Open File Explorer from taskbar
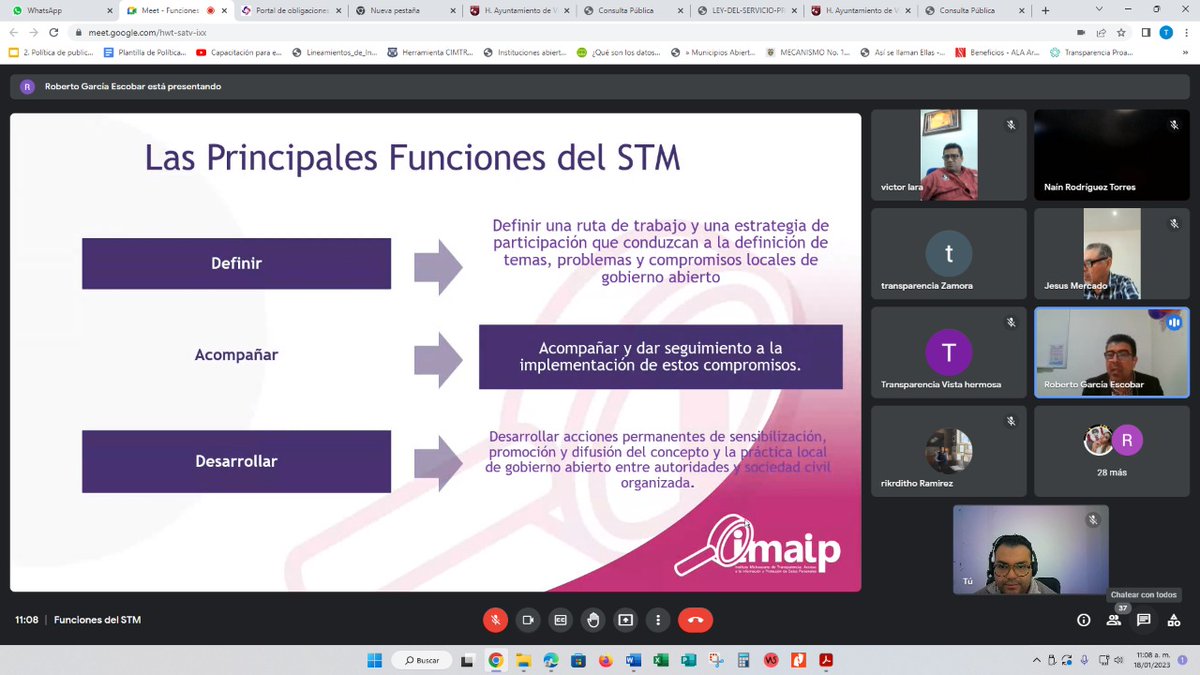This screenshot has width=1200, height=675. (523, 660)
